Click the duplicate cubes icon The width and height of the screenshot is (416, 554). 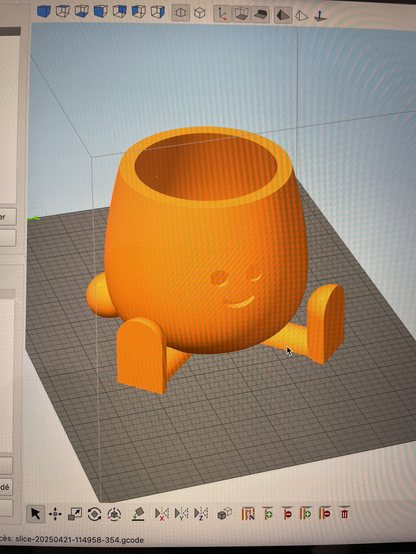coord(224,513)
